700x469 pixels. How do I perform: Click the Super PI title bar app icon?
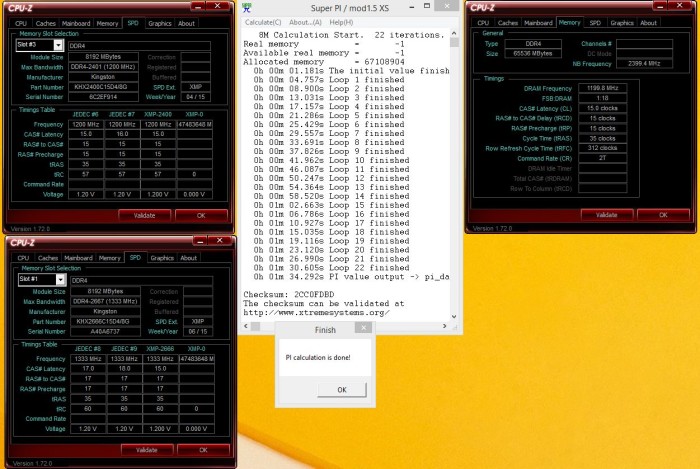pyautogui.click(x=247, y=8)
